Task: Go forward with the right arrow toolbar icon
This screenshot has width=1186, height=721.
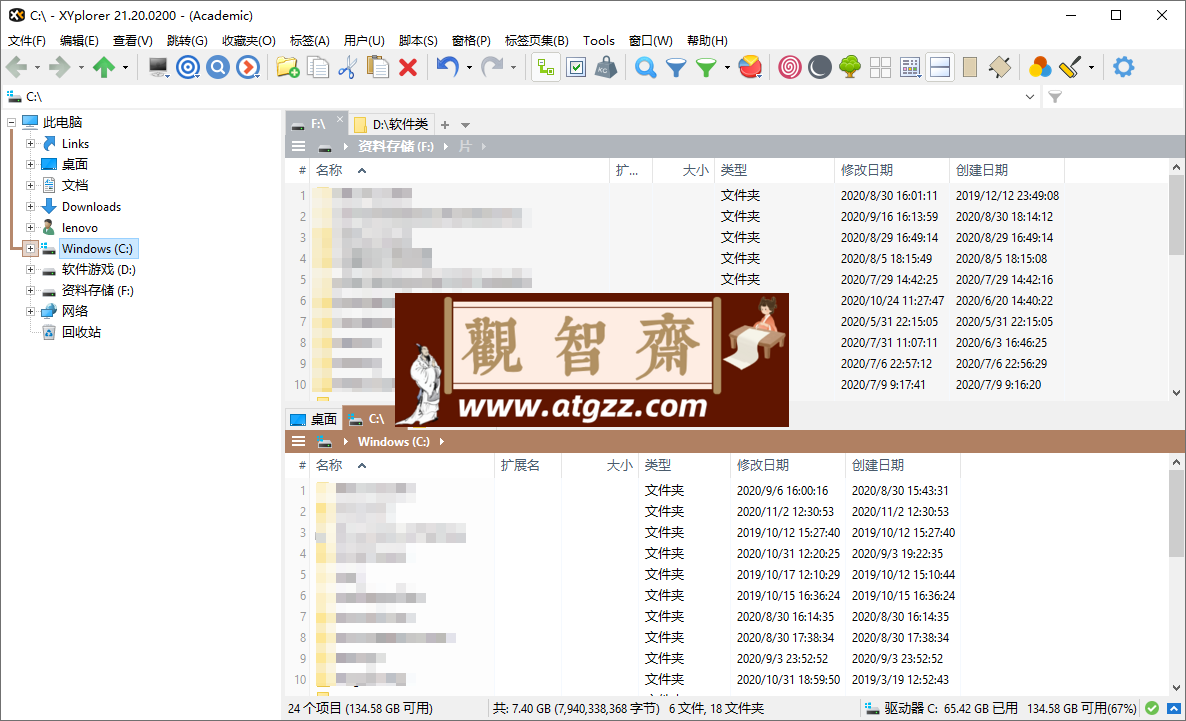Action: [60, 67]
